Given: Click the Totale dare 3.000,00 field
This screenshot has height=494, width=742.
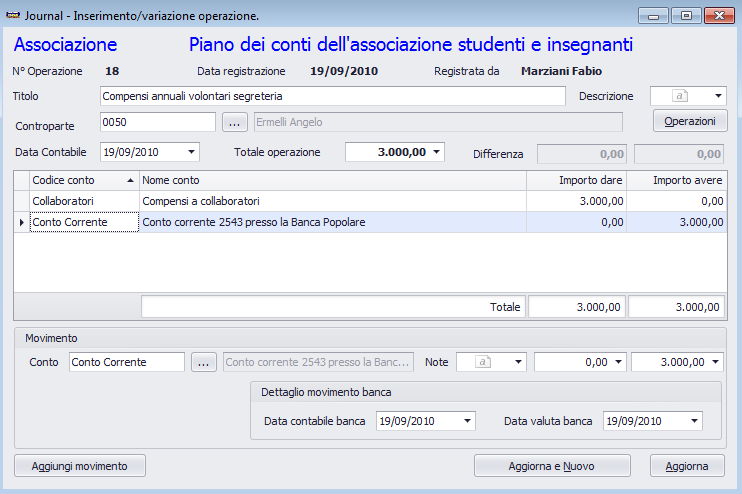Looking at the screenshot, I should pyautogui.click(x=577, y=307).
